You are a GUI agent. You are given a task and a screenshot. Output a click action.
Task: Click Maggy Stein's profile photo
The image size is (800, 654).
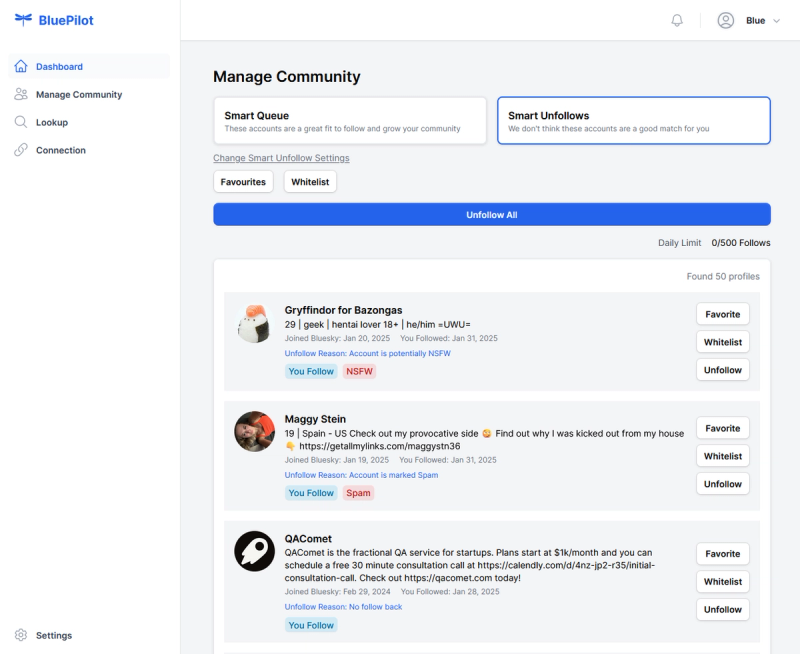(x=255, y=432)
